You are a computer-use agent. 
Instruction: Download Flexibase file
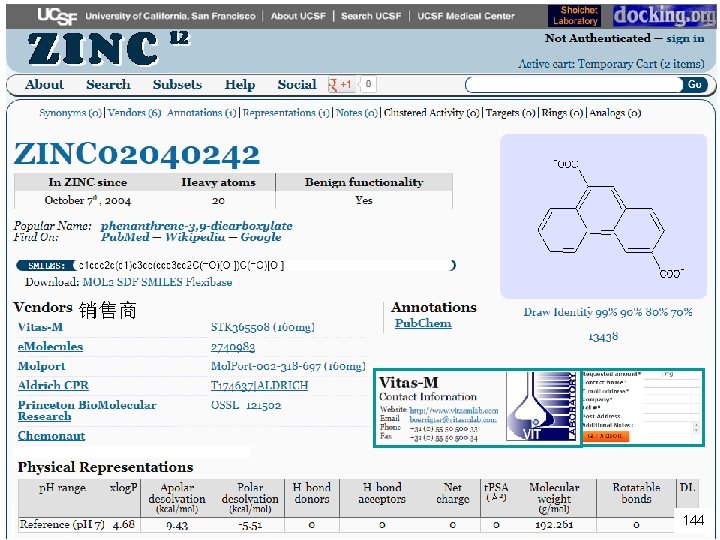click(x=209, y=282)
